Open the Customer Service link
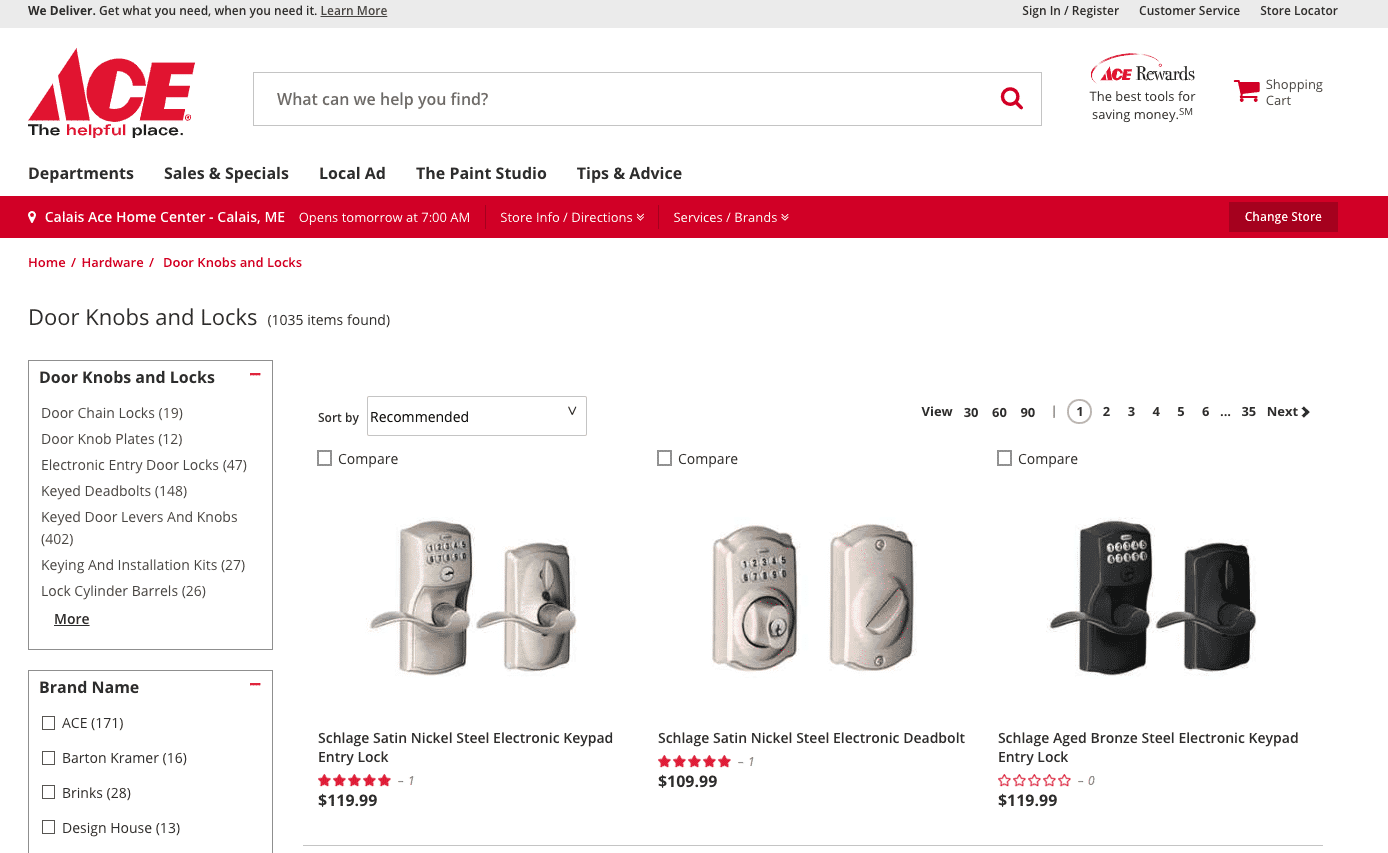1388x853 pixels. (1189, 11)
